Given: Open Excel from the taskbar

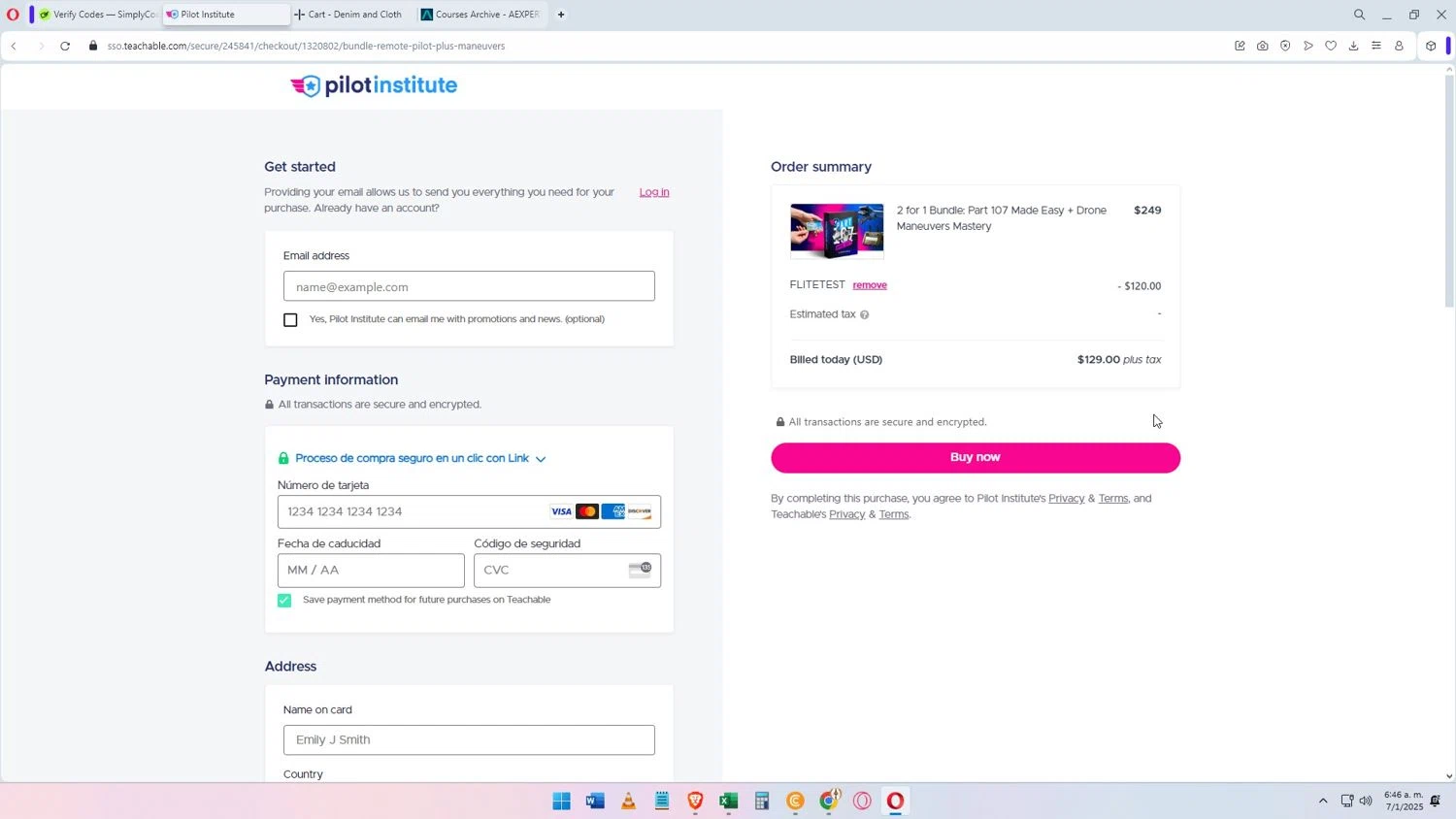Looking at the screenshot, I should pos(729,801).
